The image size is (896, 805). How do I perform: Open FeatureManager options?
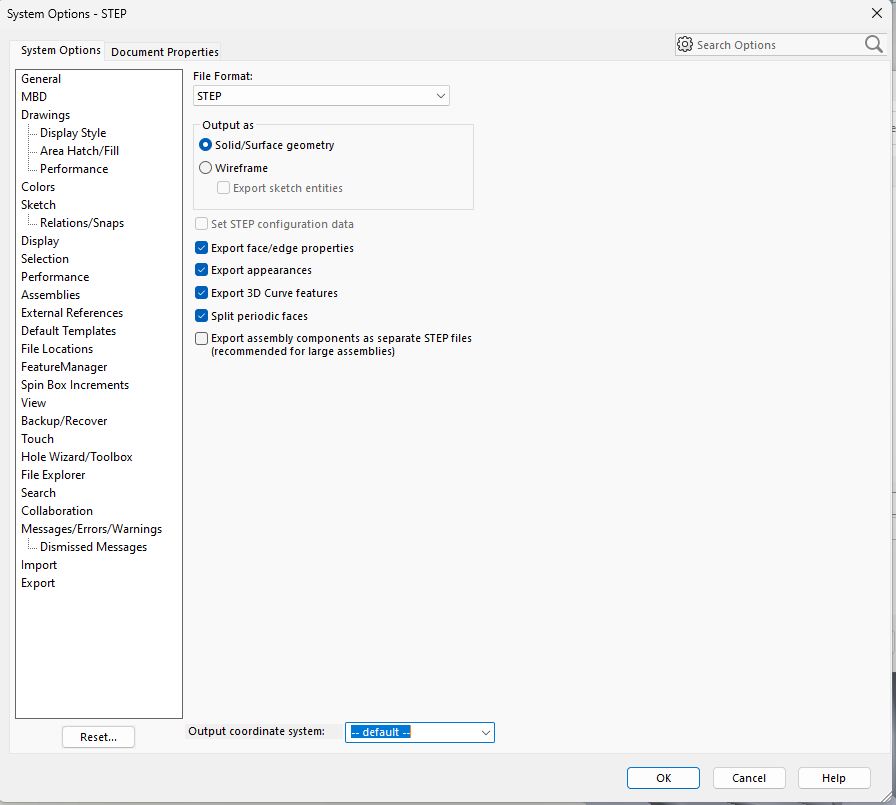point(64,367)
